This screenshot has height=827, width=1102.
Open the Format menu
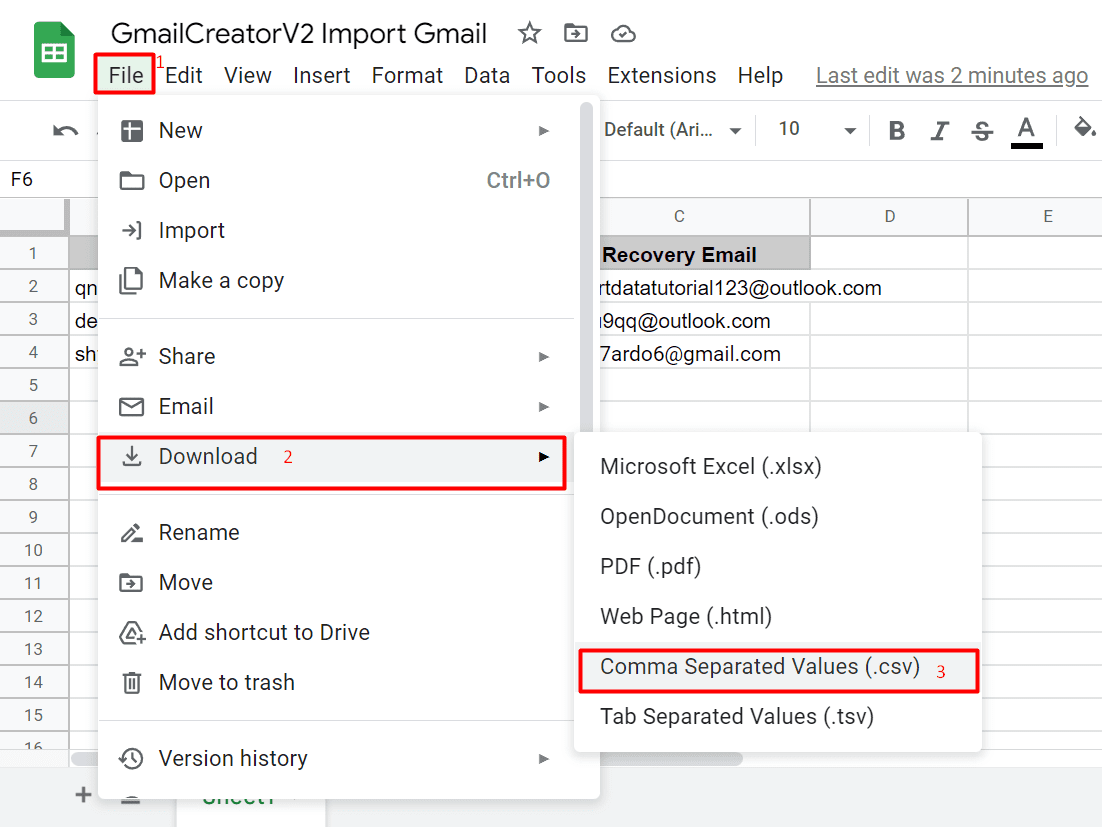[407, 75]
